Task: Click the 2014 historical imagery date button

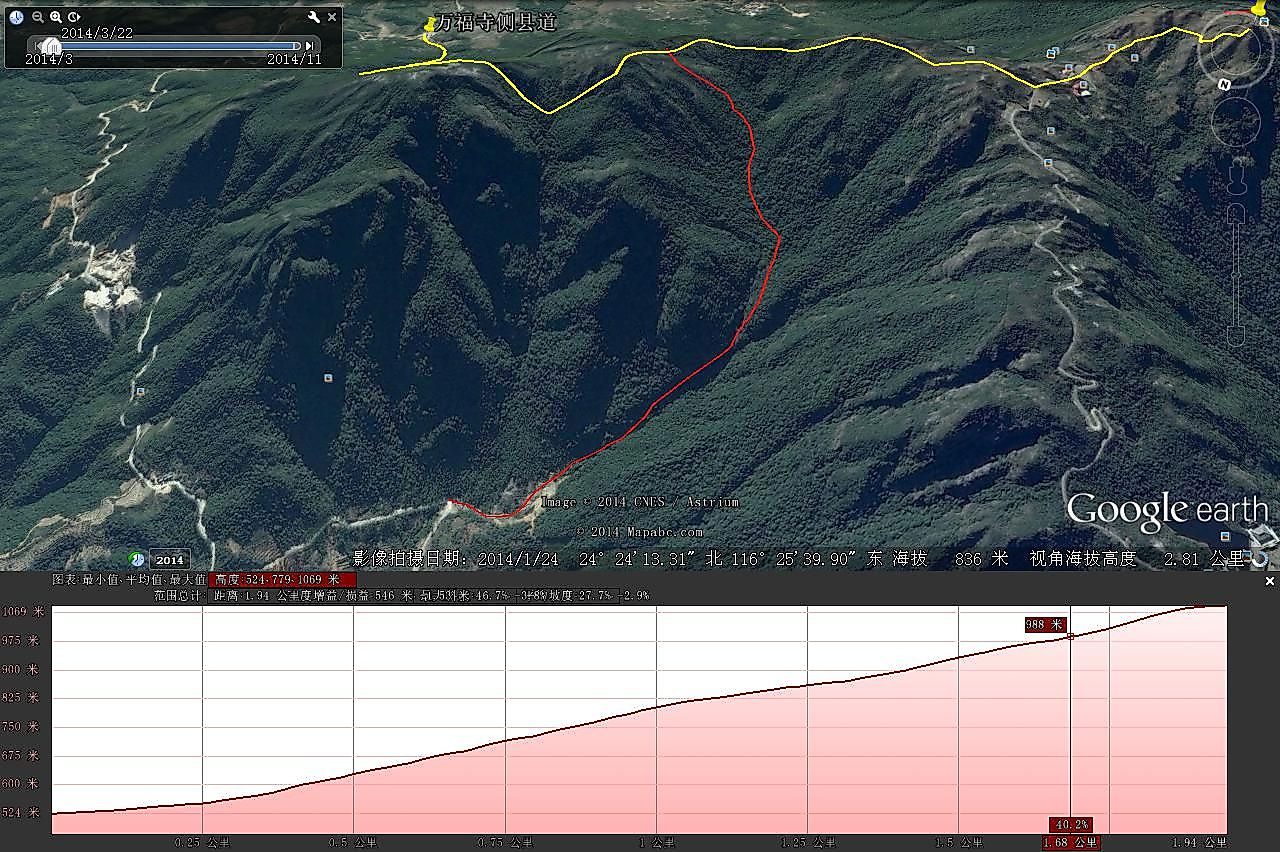Action: [169, 560]
